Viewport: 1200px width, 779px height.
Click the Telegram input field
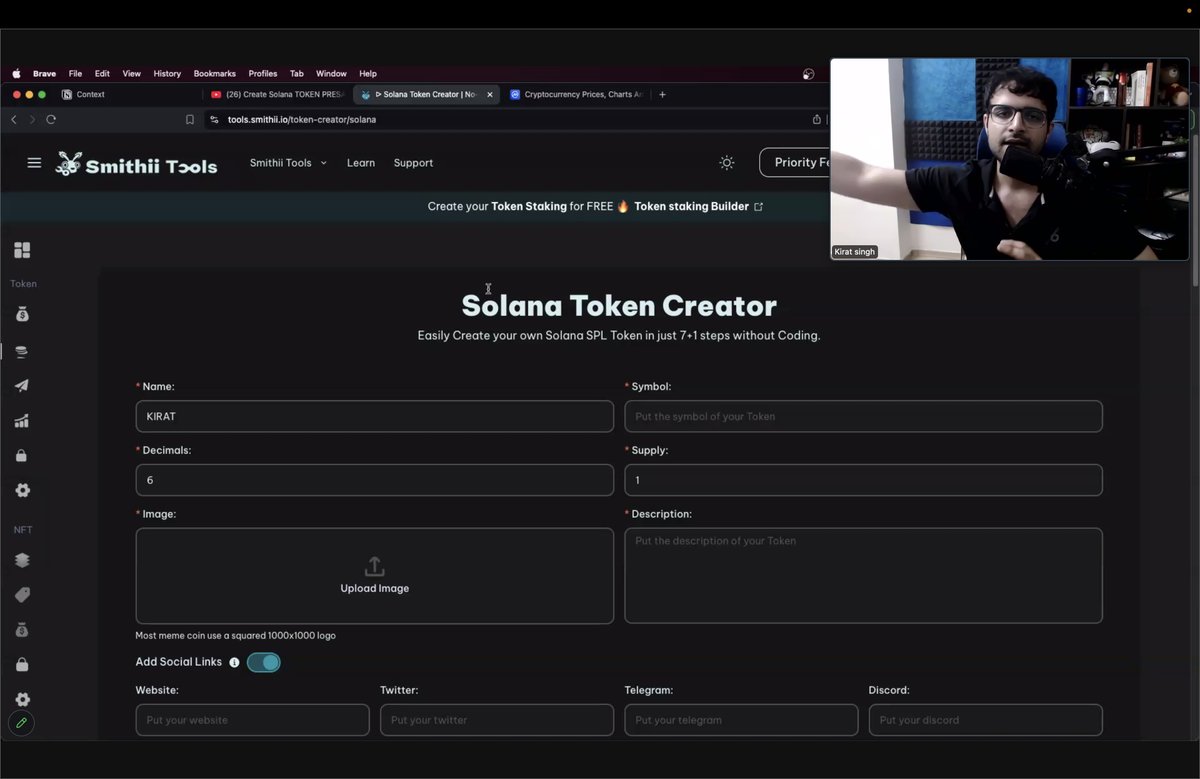pos(741,720)
